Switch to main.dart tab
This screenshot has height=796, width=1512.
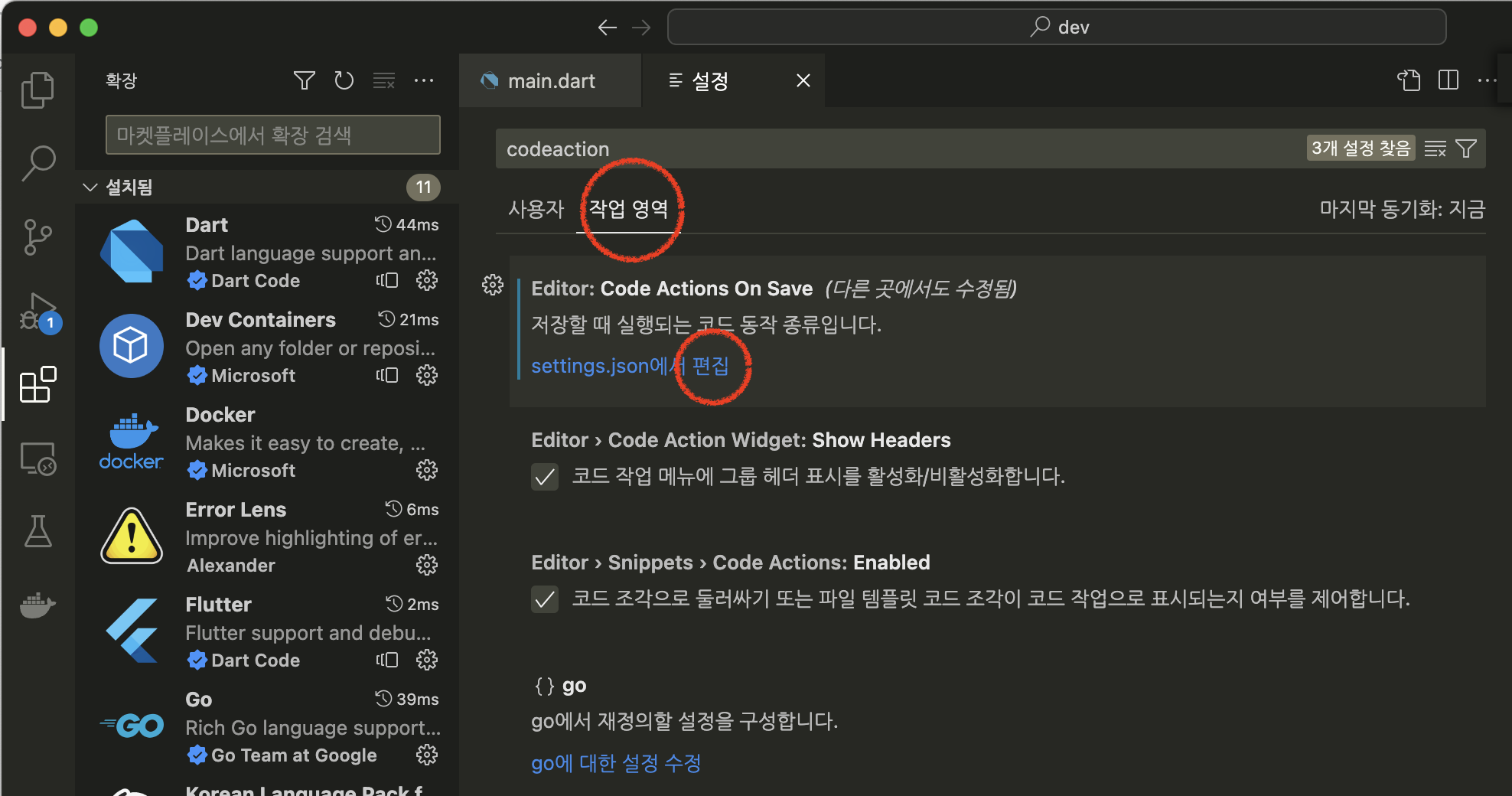pyautogui.click(x=550, y=80)
